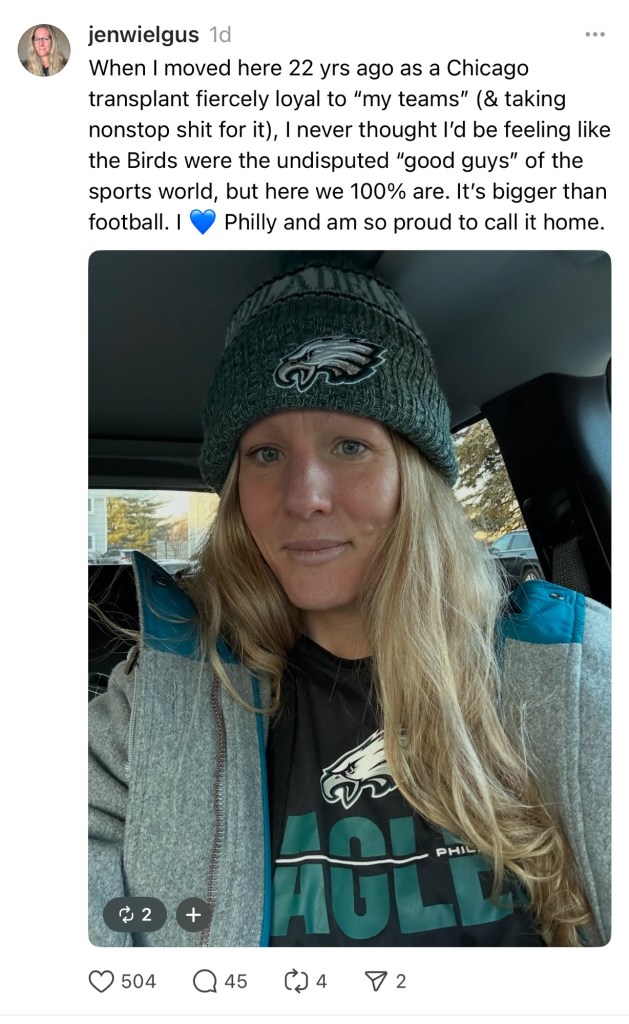Tap the repost badge overlaid on photo
This screenshot has width=629, height=1024.
[x=134, y=913]
